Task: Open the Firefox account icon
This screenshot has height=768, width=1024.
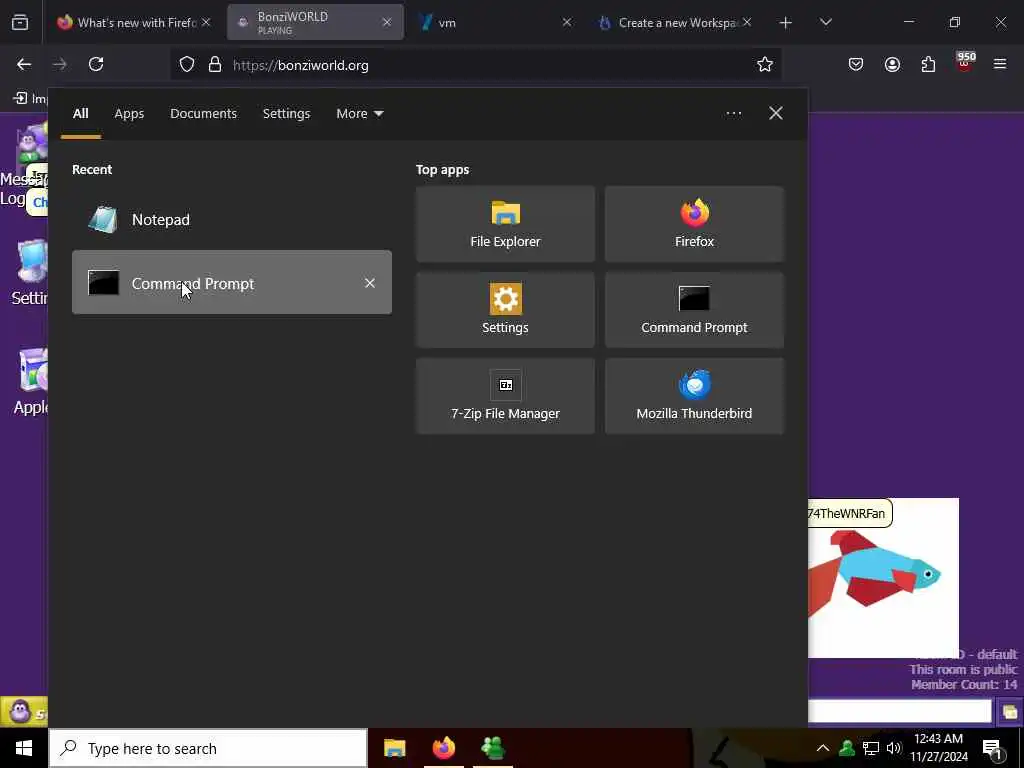Action: tap(892, 64)
